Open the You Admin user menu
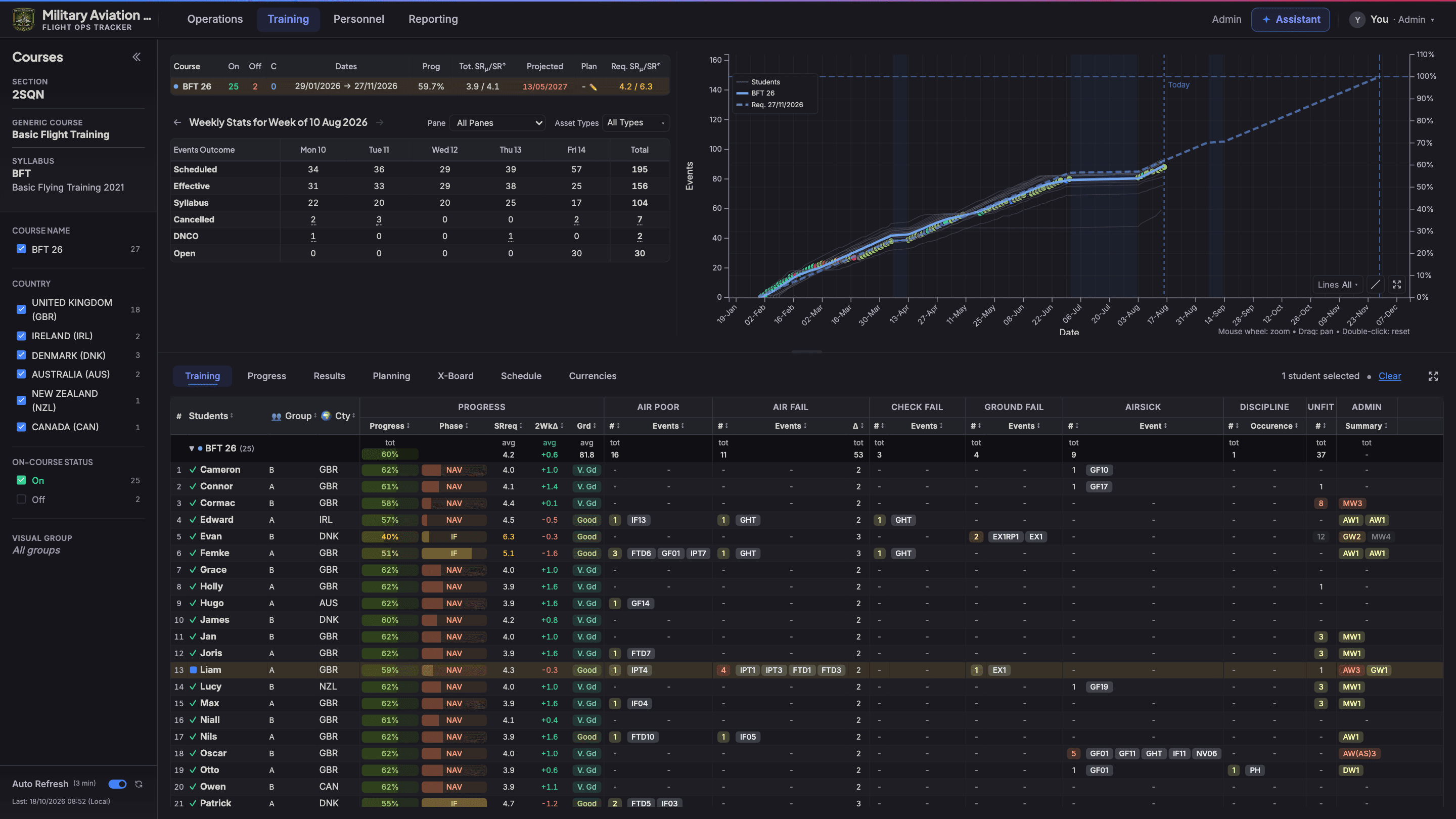Viewport: 1456px width, 819px height. [1392, 19]
